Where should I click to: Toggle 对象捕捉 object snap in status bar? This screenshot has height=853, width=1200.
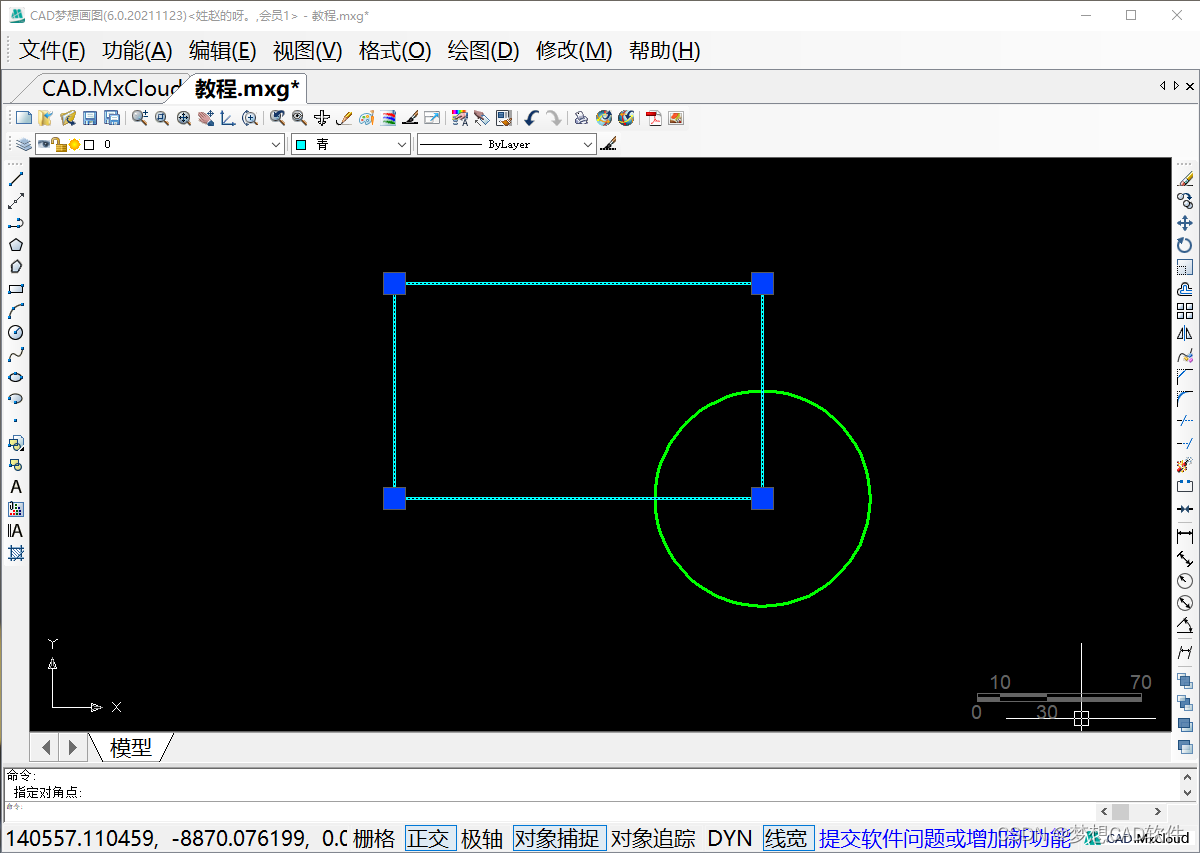click(560, 838)
